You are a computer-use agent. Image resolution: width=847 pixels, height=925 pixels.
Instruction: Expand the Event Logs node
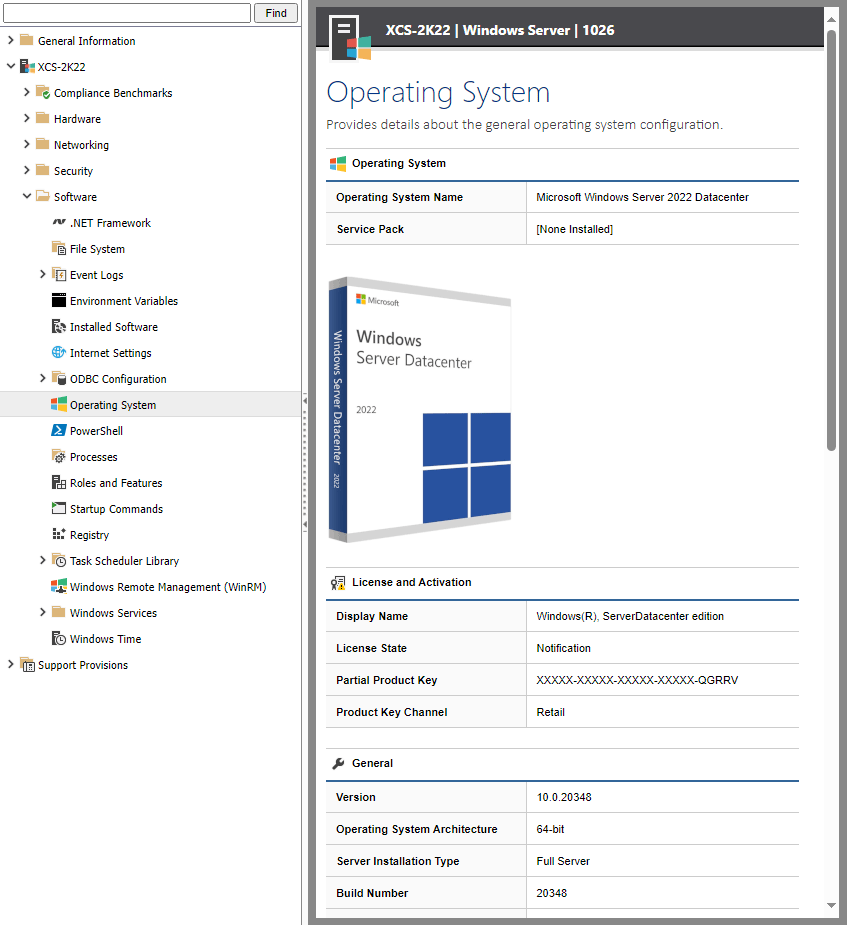click(42, 274)
